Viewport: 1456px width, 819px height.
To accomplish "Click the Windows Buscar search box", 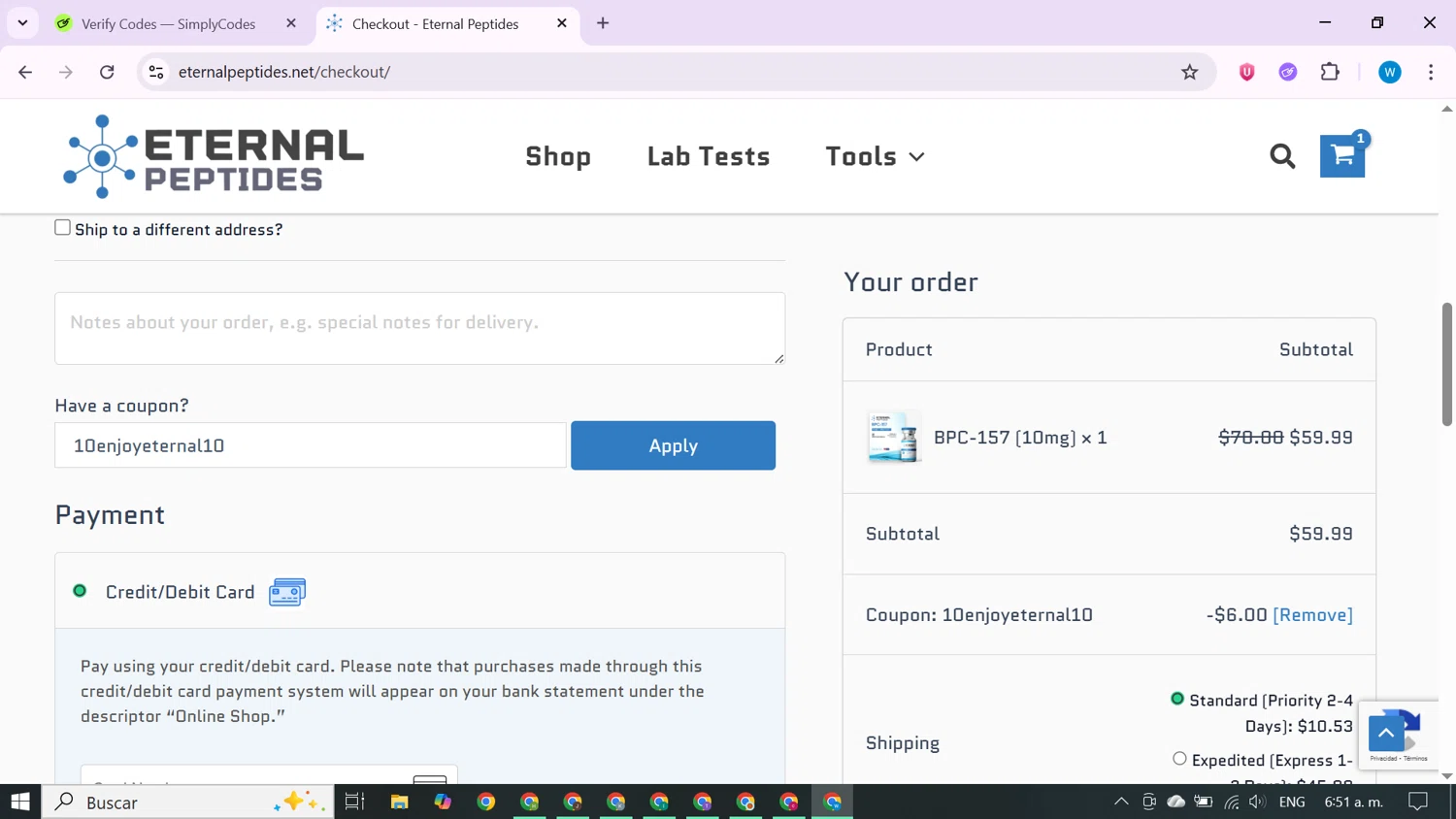I will click(x=187, y=802).
